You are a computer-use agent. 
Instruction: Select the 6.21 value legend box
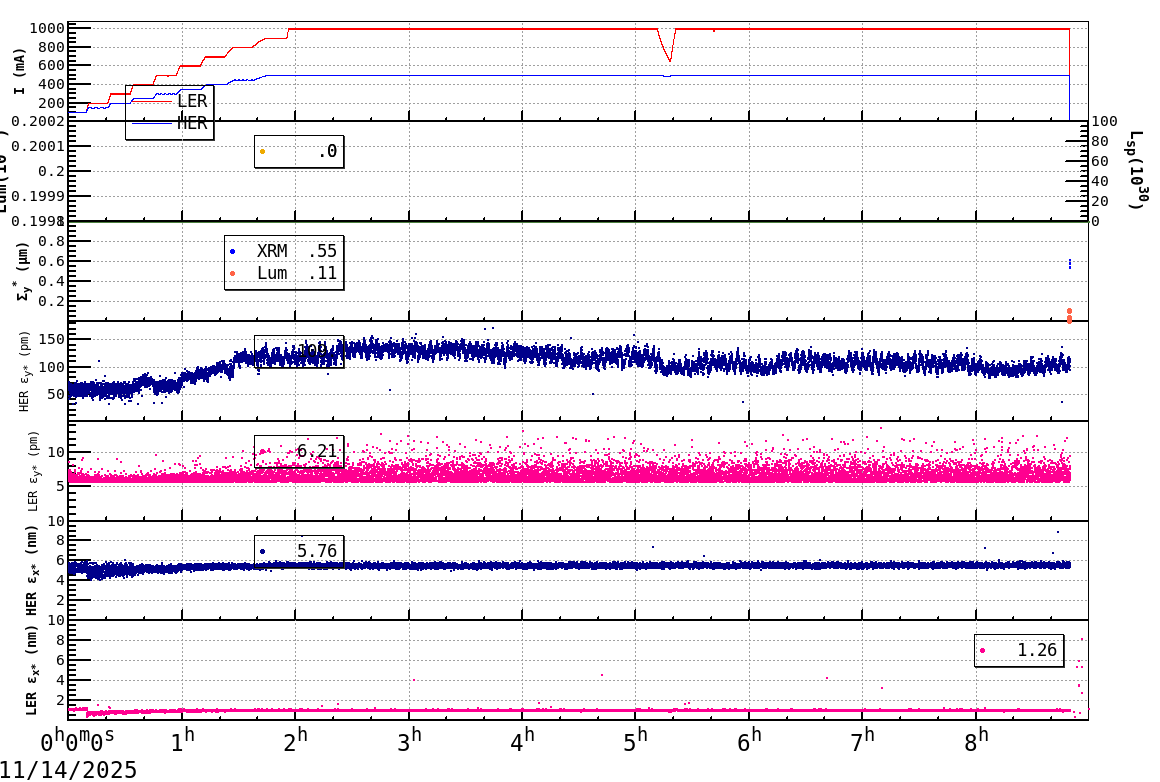pyautogui.click(x=299, y=451)
